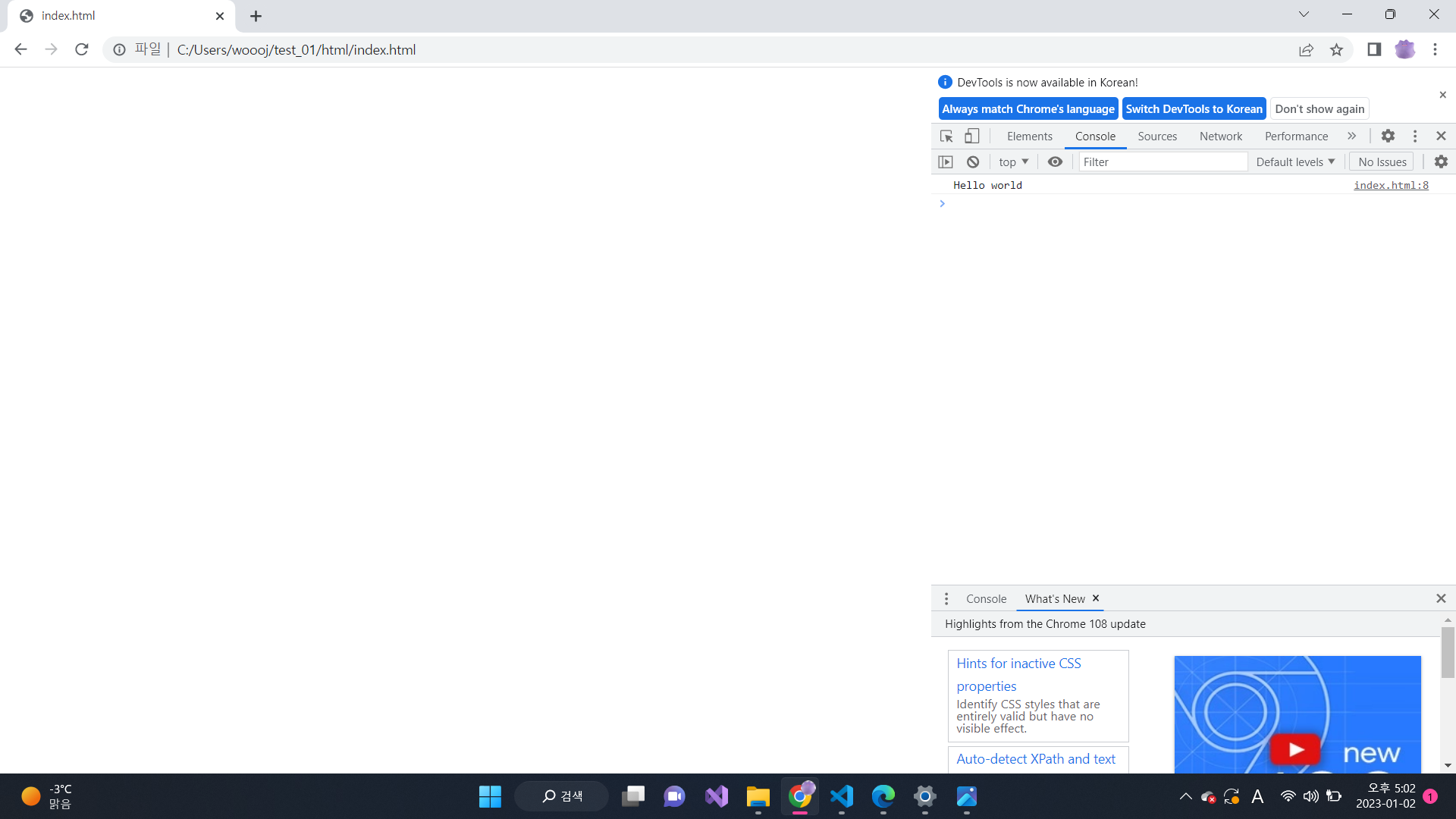Open index.html:8 source link
This screenshot has width=1456, height=819.
point(1391,185)
